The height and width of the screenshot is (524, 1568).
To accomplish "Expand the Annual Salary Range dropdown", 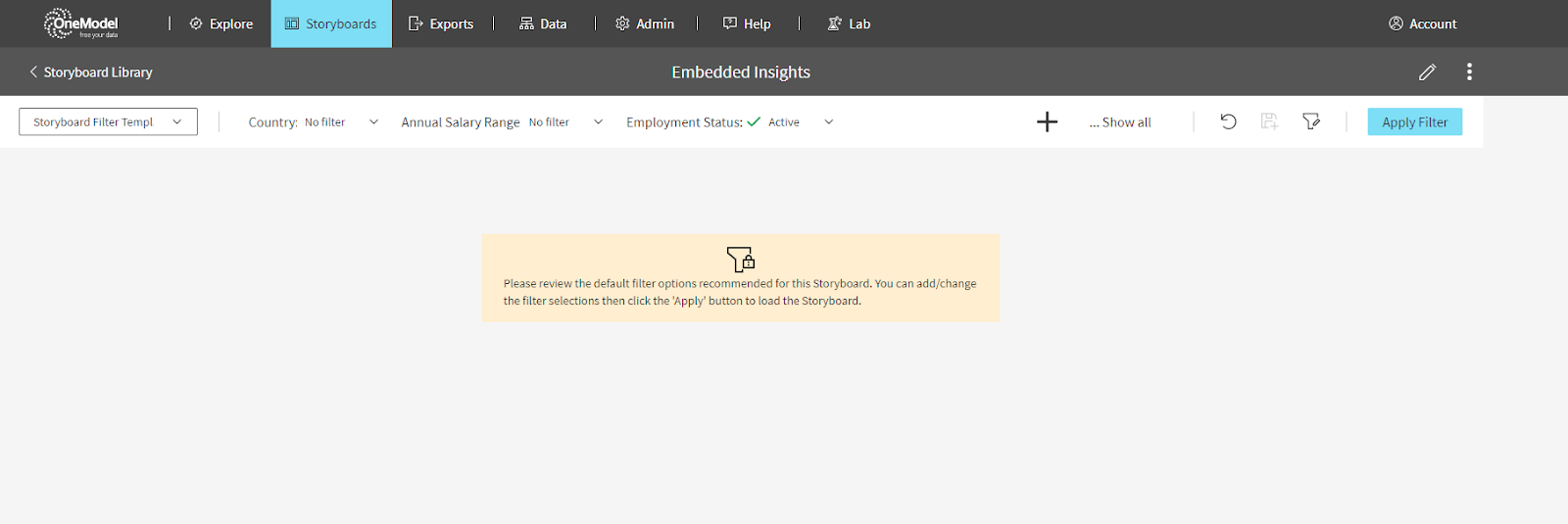I will coord(598,122).
